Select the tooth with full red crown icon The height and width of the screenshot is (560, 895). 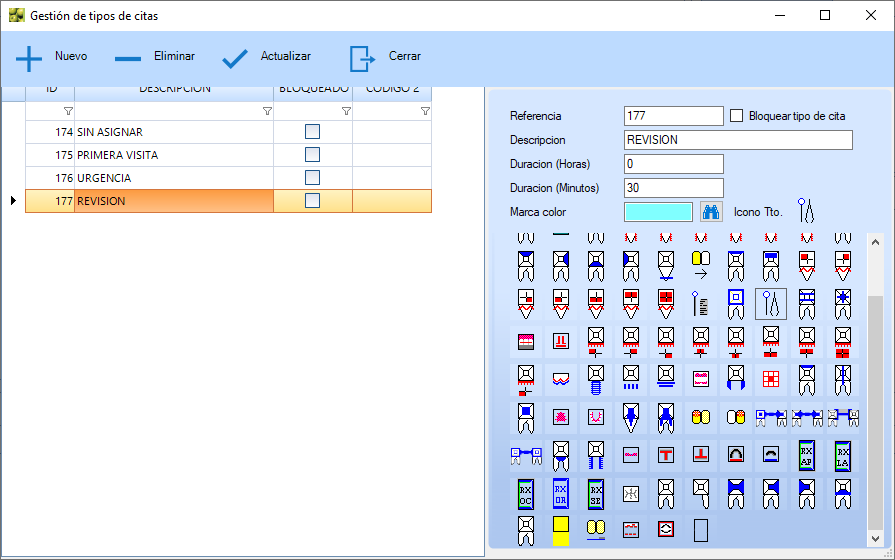tap(666, 304)
